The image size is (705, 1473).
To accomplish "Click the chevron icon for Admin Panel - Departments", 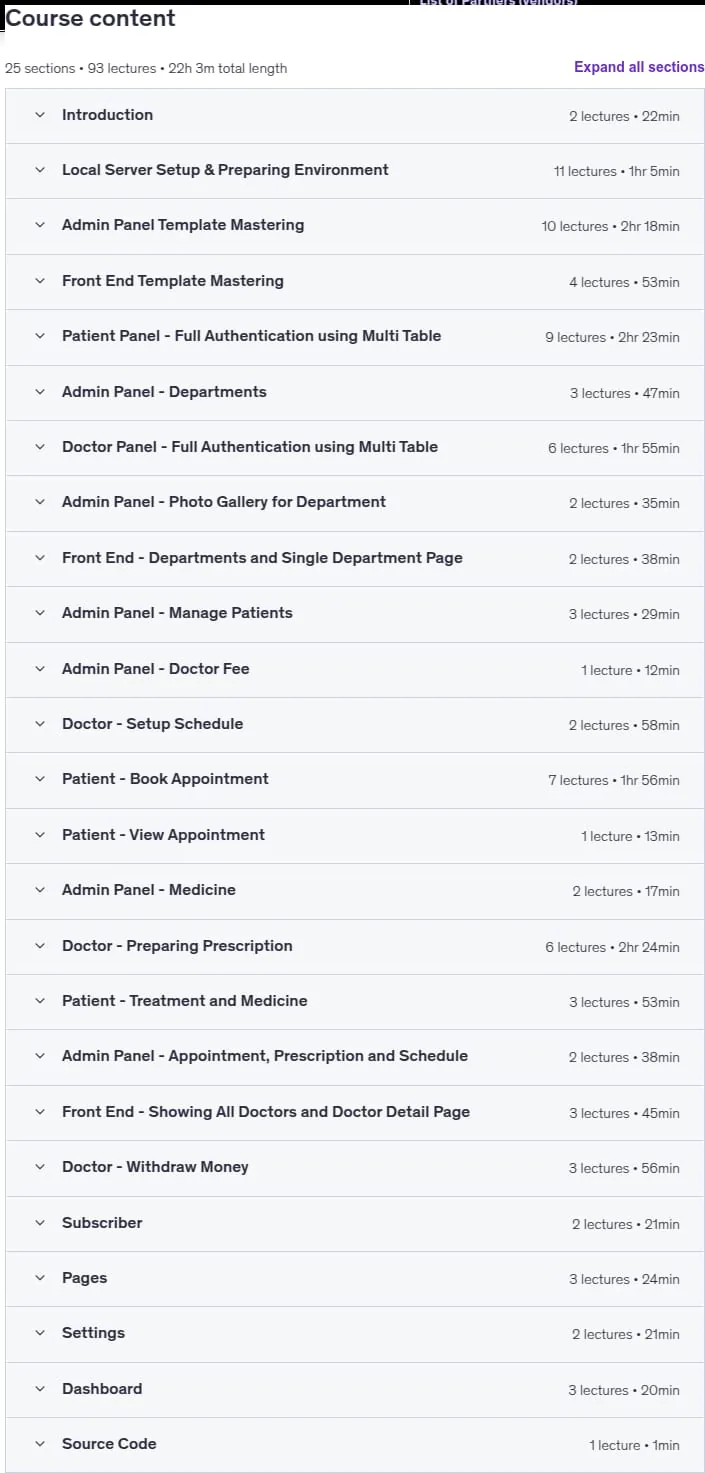I will coord(40,392).
